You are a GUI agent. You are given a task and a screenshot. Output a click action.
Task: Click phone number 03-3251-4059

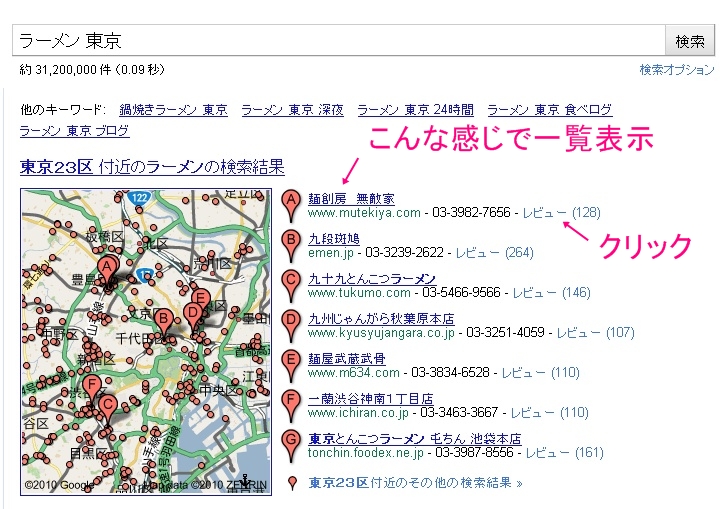coord(505,332)
